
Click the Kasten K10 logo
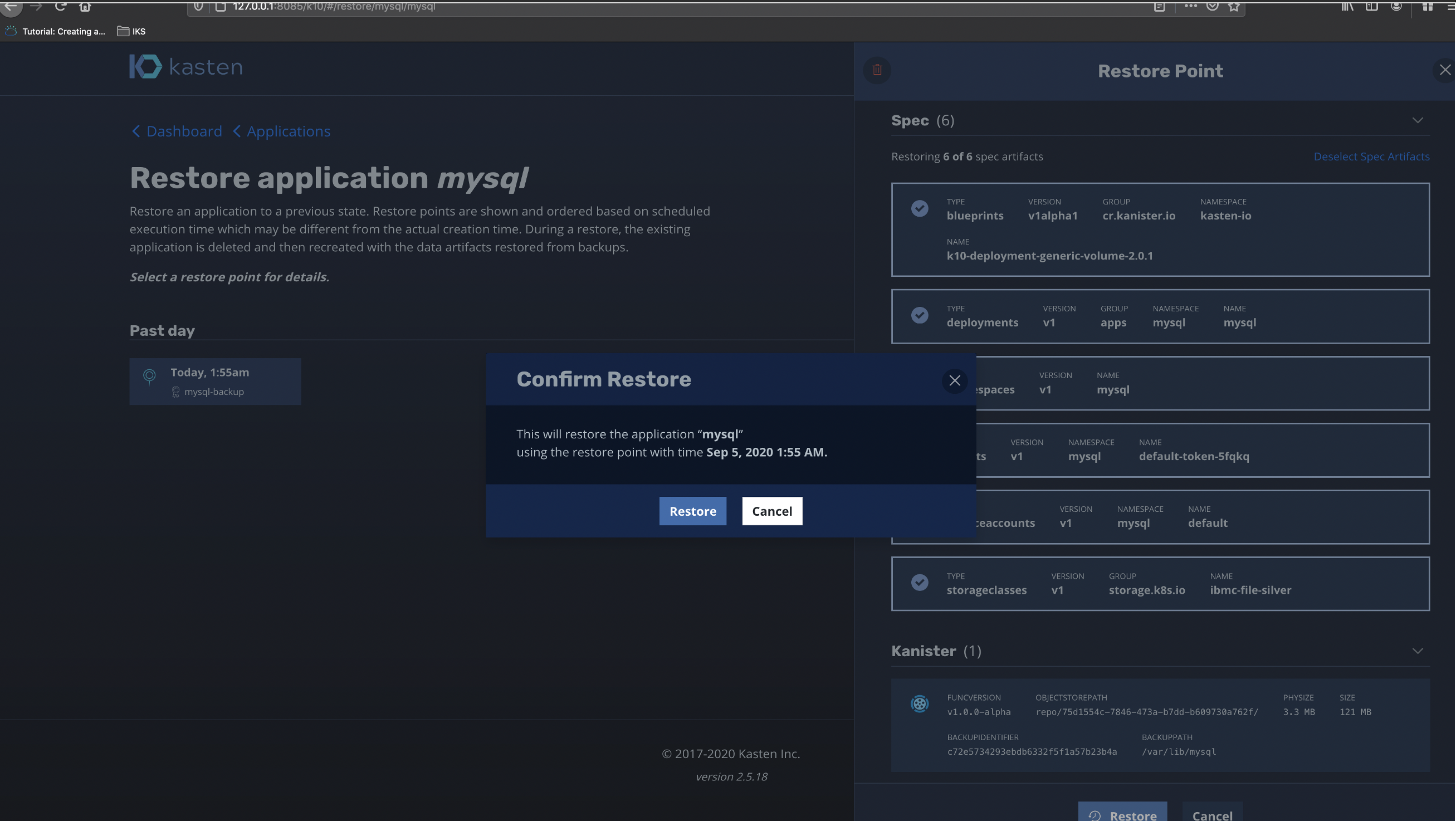186,67
